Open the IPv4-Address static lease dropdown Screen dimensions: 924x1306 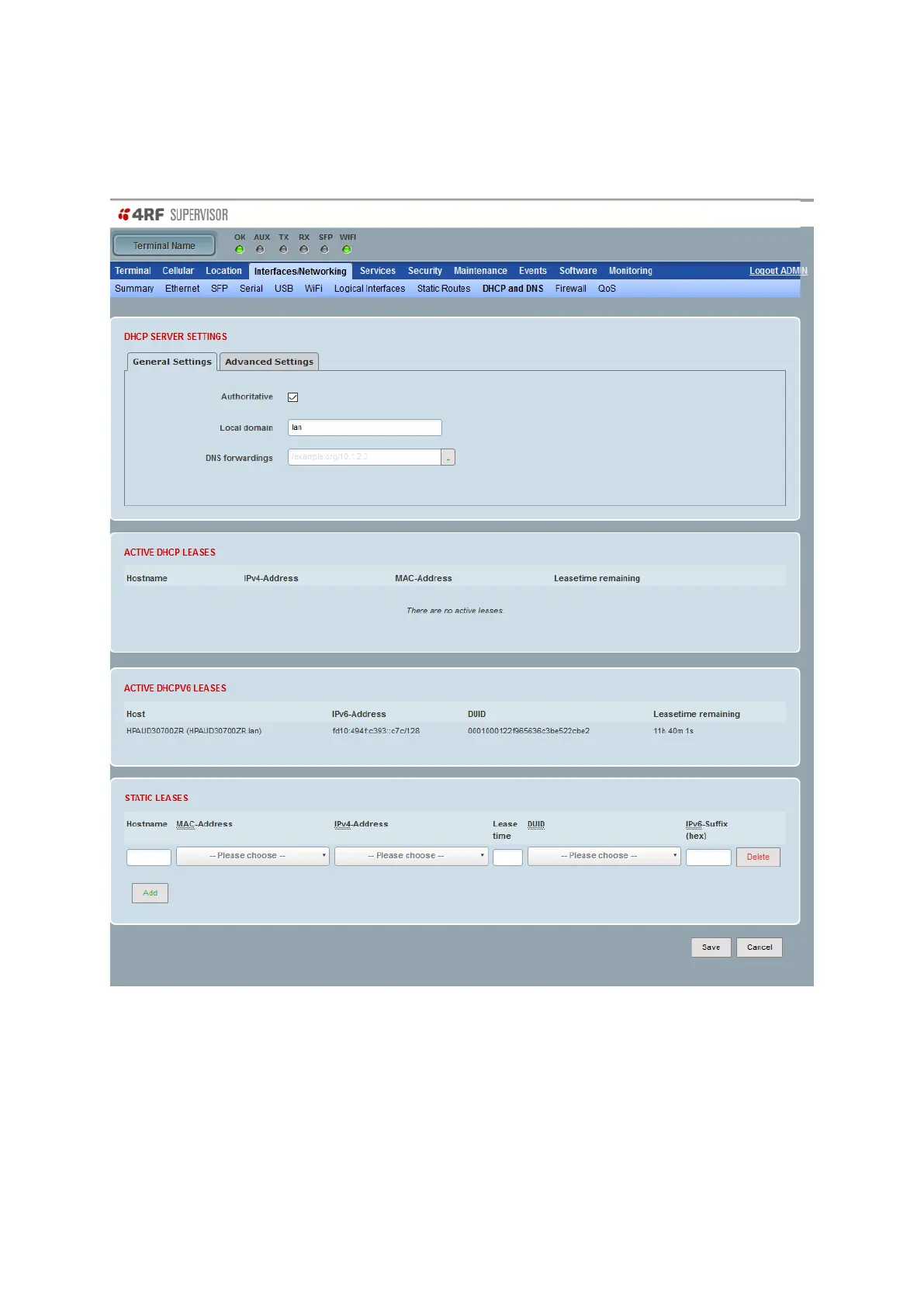point(411,856)
